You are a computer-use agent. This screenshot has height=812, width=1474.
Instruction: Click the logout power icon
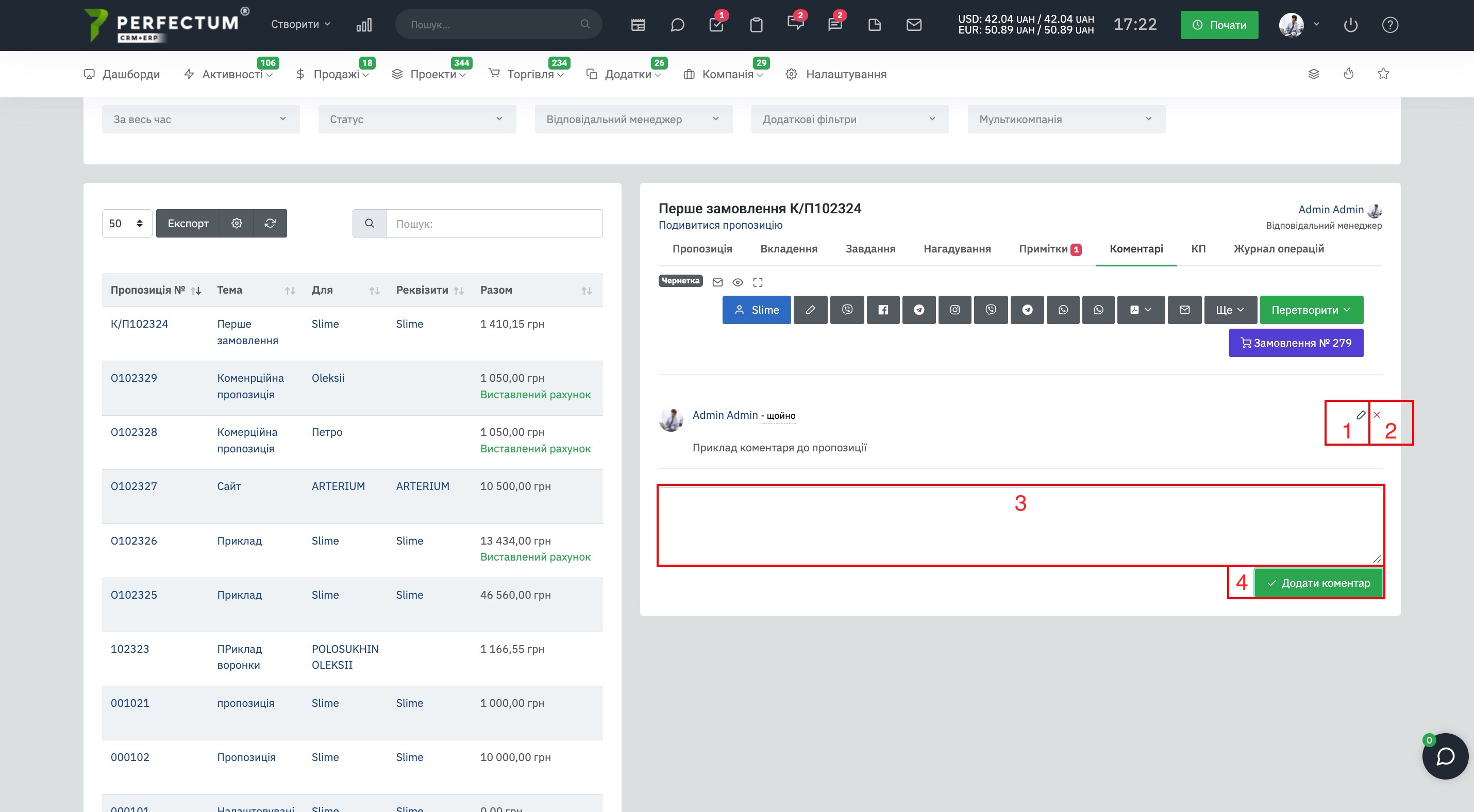(x=1350, y=25)
